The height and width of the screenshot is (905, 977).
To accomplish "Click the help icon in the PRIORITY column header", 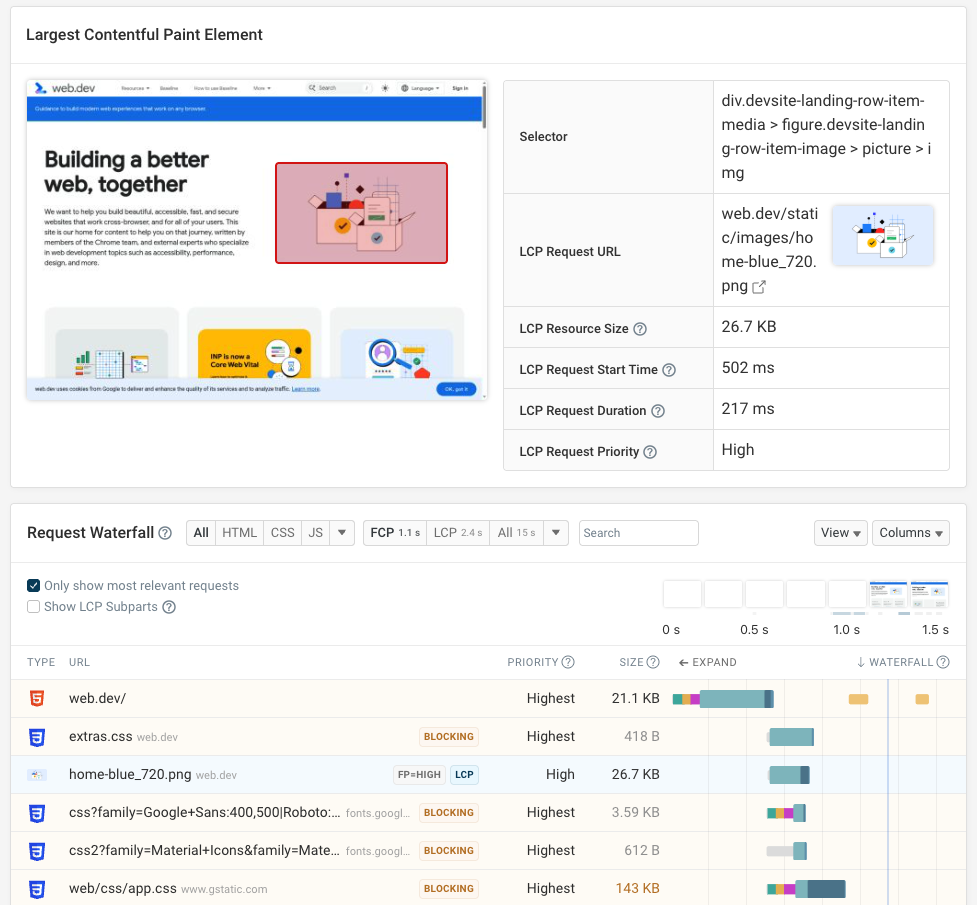I will pos(565,662).
